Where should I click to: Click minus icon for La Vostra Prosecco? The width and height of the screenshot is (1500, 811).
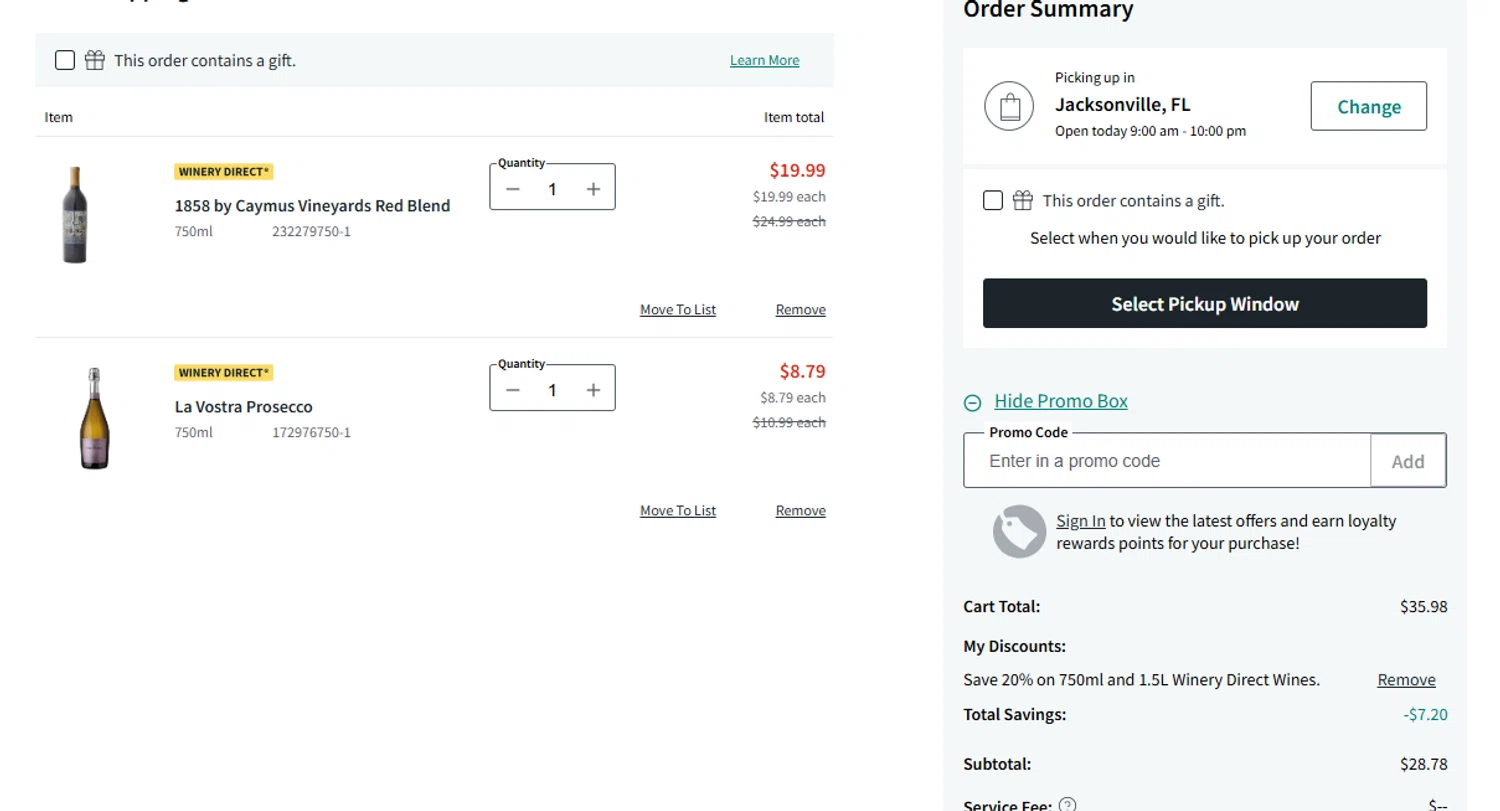[x=513, y=390]
